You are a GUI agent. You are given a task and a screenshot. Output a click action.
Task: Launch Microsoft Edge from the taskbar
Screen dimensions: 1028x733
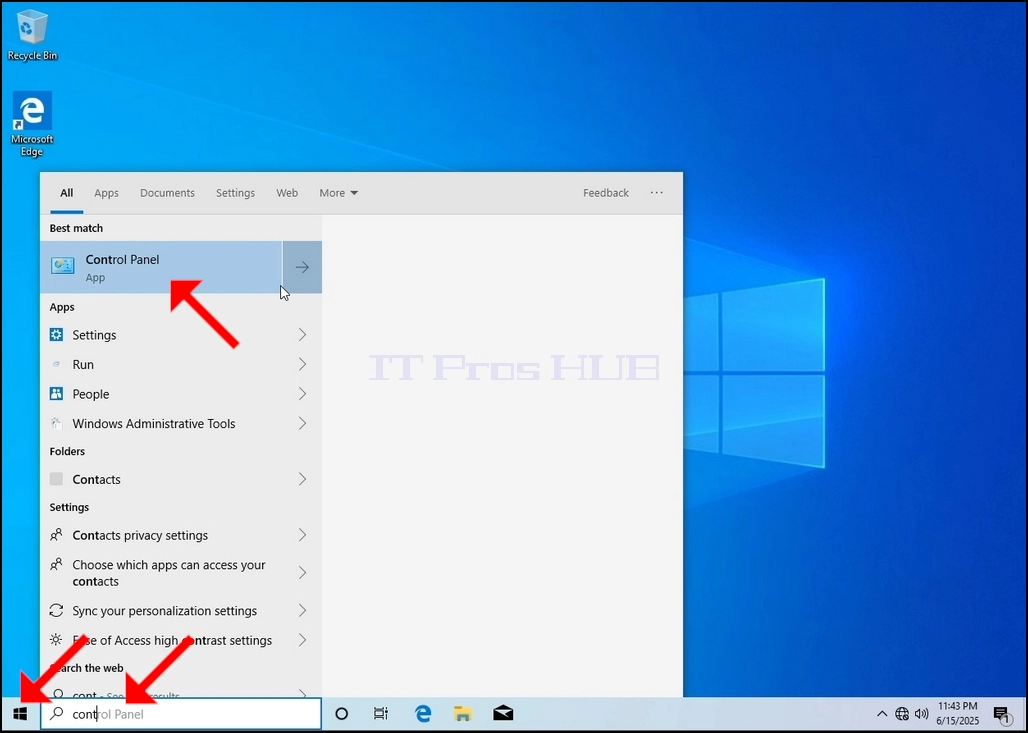[423, 714]
